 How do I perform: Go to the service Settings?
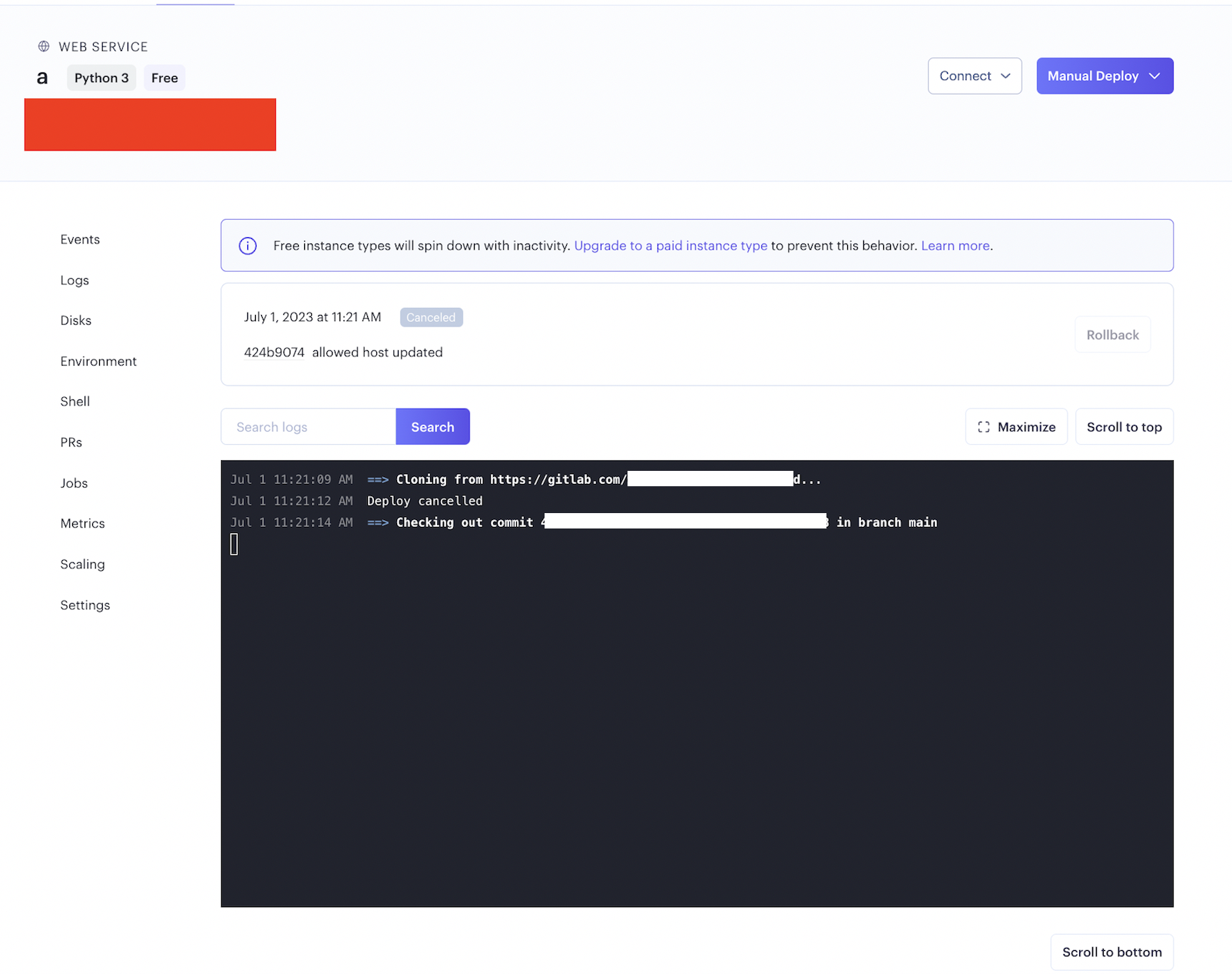tap(85, 605)
